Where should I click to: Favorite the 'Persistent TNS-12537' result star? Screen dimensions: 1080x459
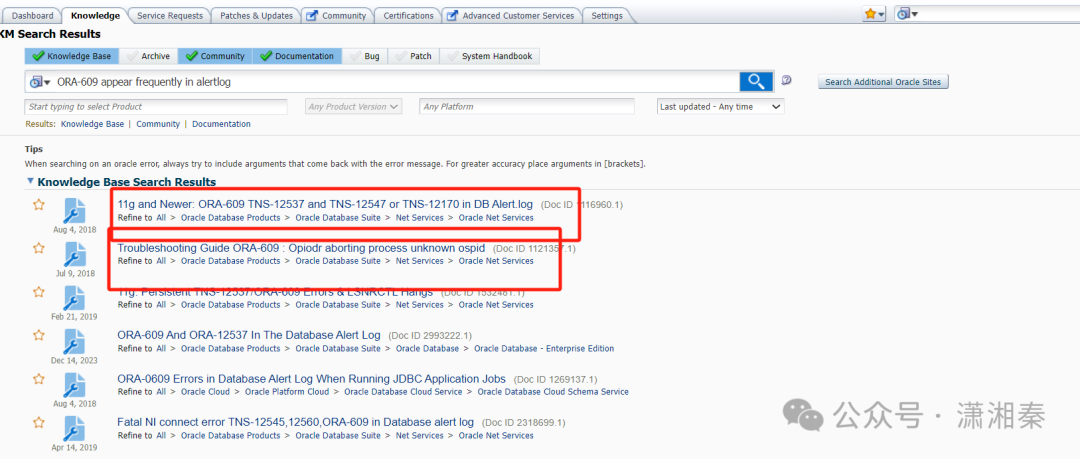[39, 292]
